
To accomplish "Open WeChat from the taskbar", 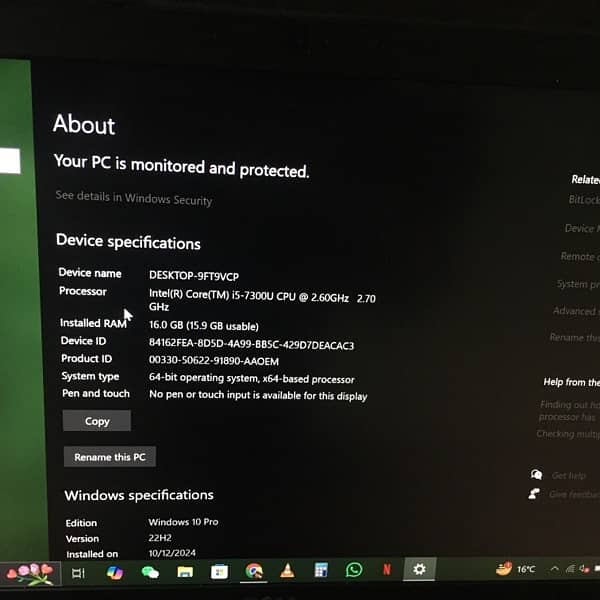I will tap(150, 573).
